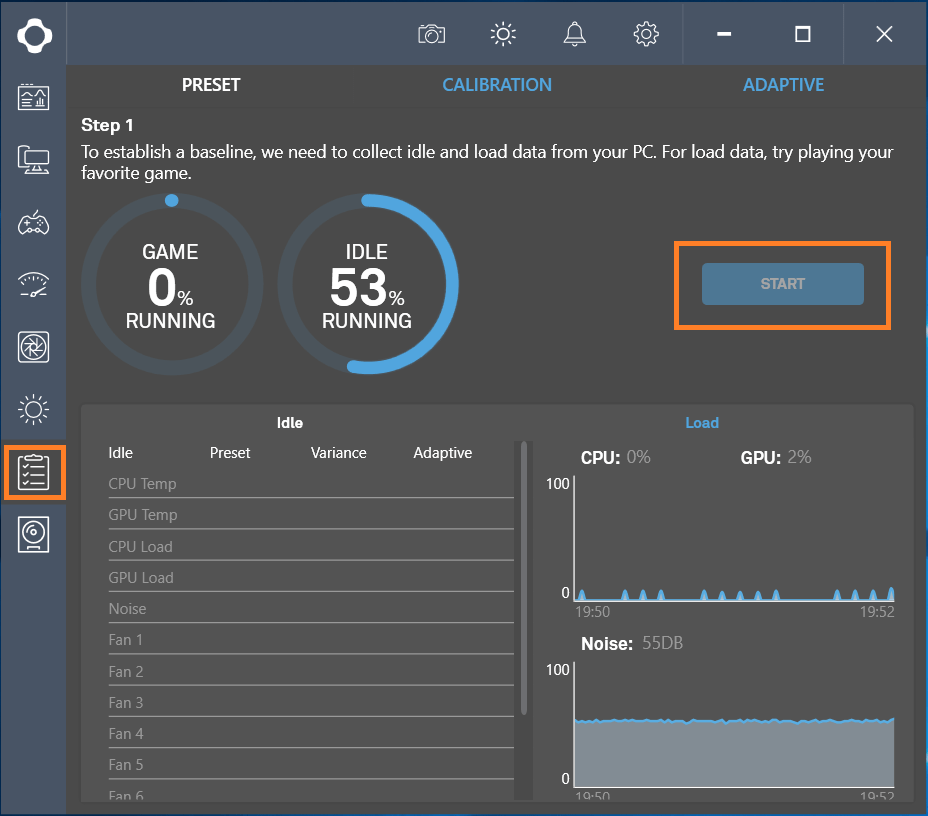Select the checklist tuning sidebar icon
Image resolution: width=928 pixels, height=816 pixels.
click(x=34, y=472)
